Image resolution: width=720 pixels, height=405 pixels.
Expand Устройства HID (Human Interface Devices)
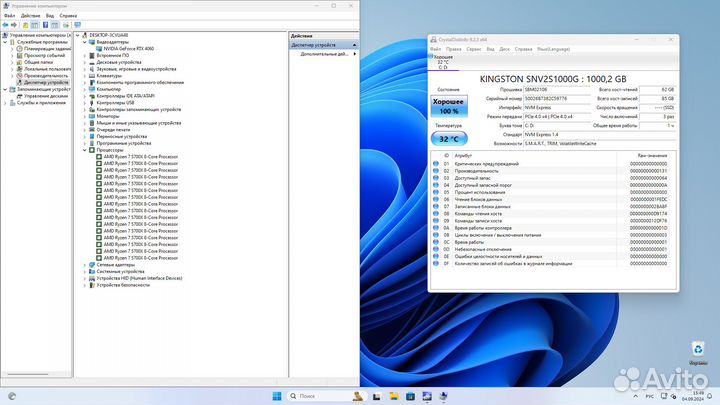click(x=85, y=278)
